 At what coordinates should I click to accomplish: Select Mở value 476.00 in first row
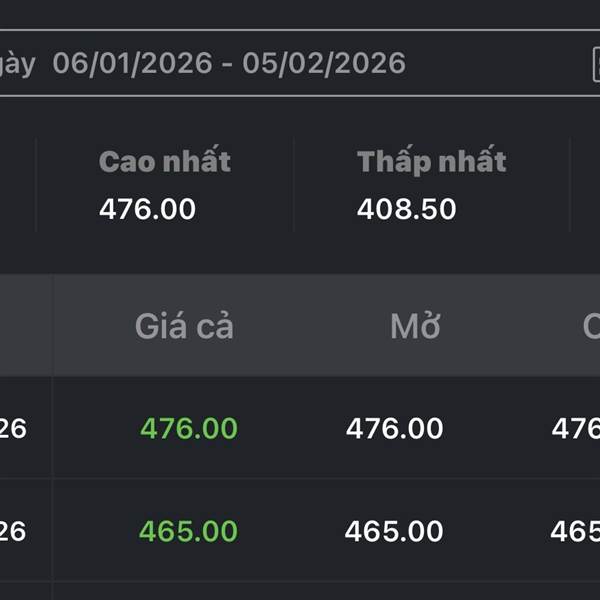394,429
